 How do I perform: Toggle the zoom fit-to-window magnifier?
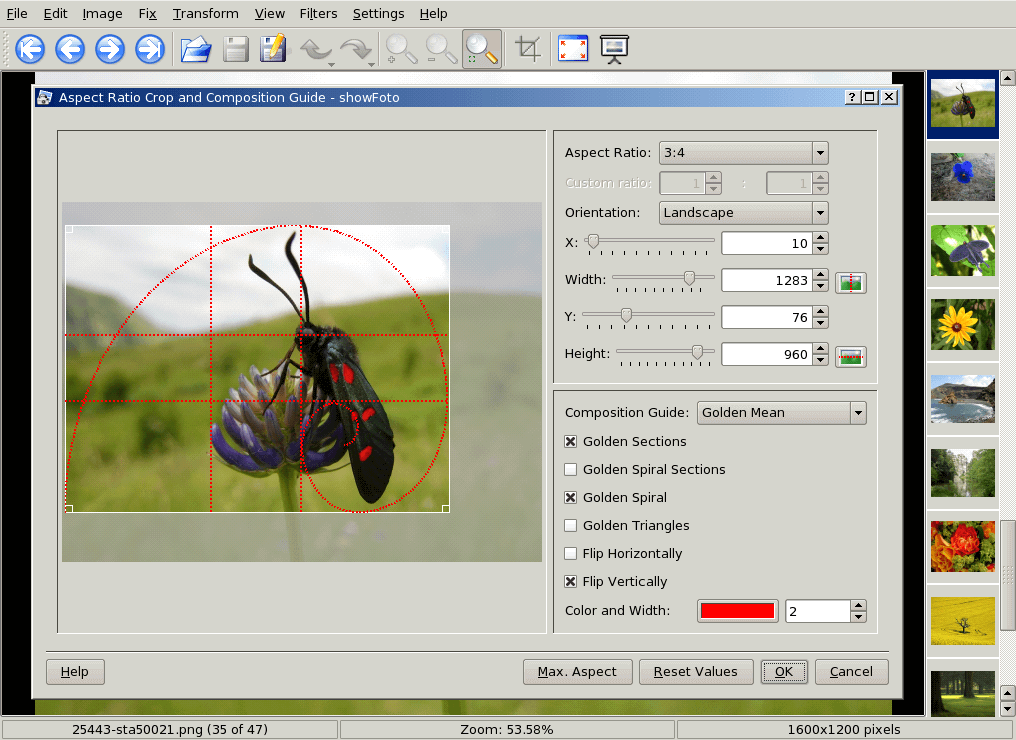pyautogui.click(x=481, y=48)
